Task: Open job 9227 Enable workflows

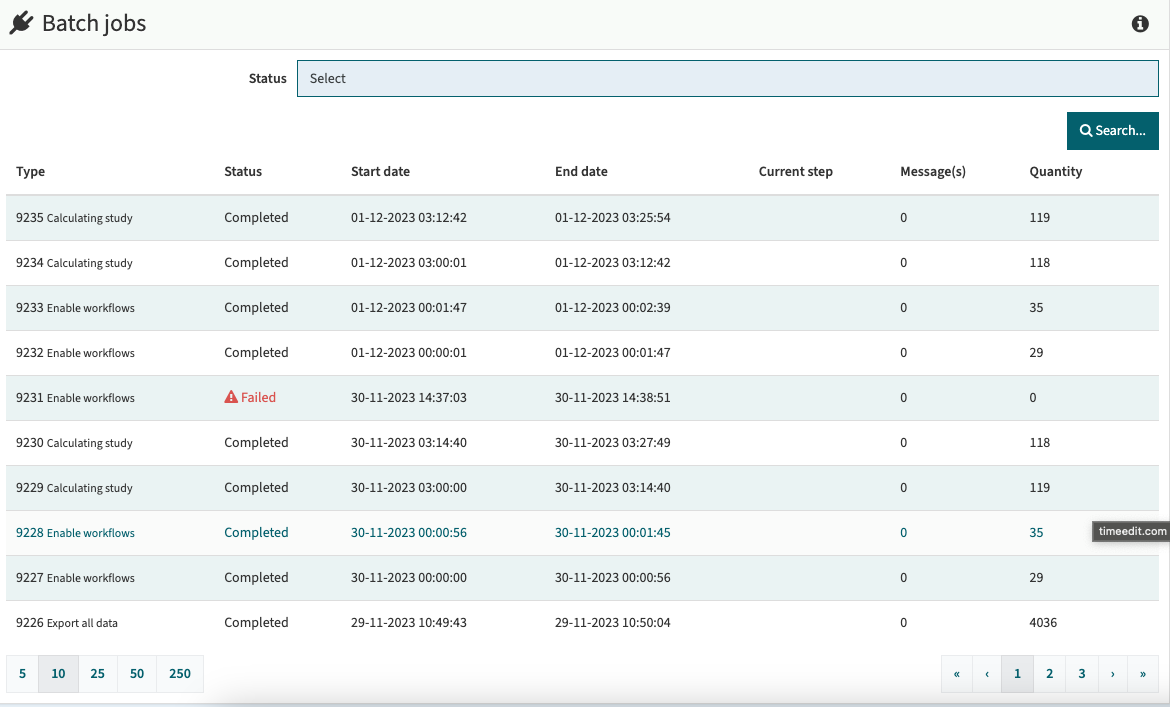Action: 582,578
